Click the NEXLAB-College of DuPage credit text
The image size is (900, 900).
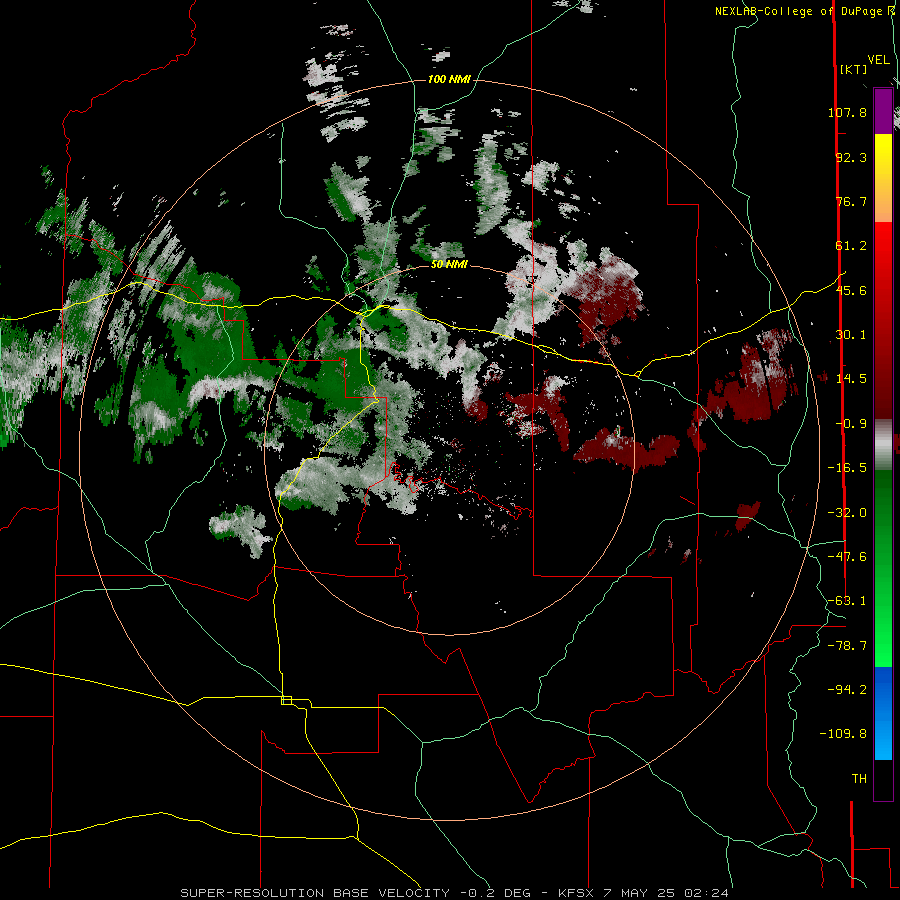[804, 11]
